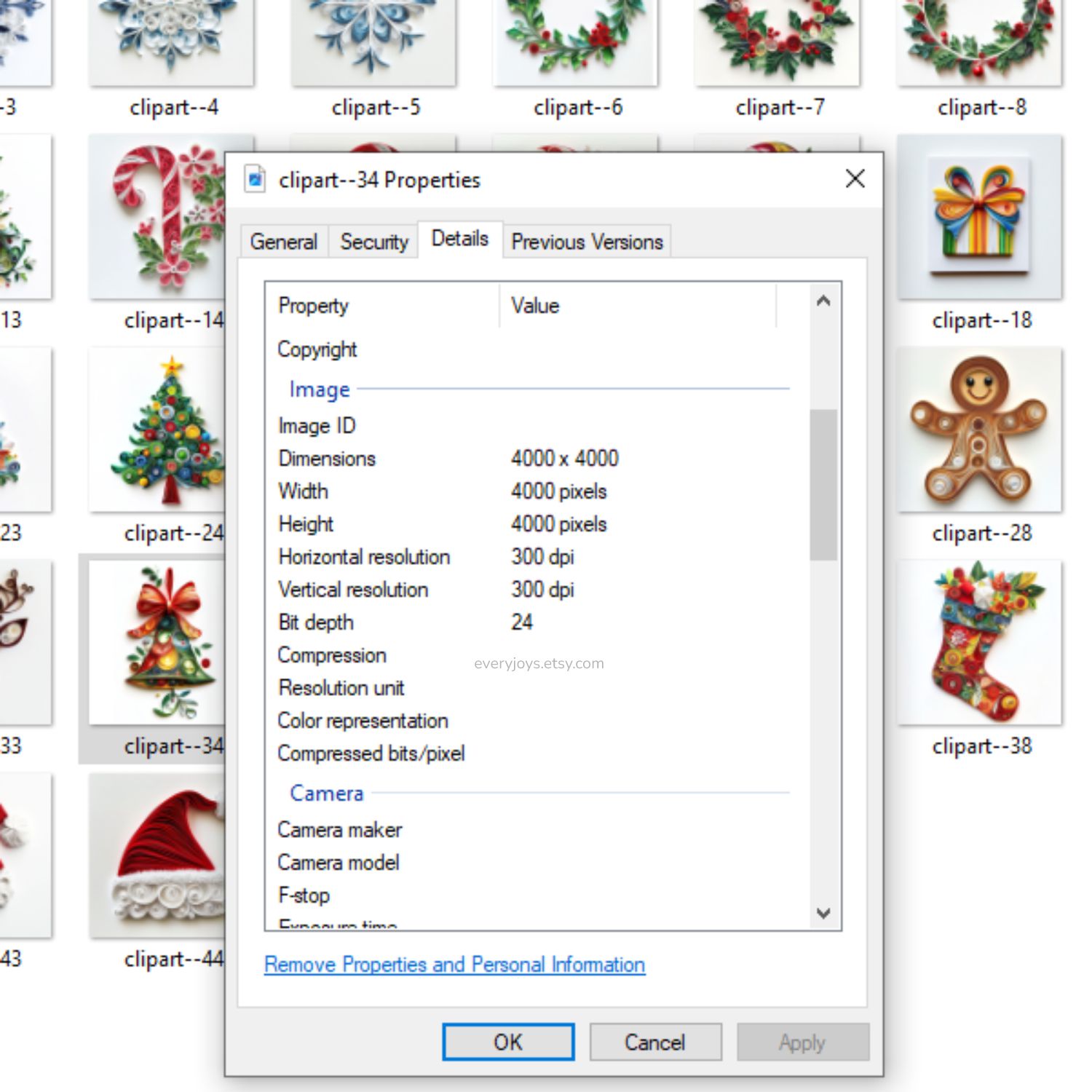The image size is (1092, 1092).
Task: Click the Value column header
Action: tap(638, 305)
